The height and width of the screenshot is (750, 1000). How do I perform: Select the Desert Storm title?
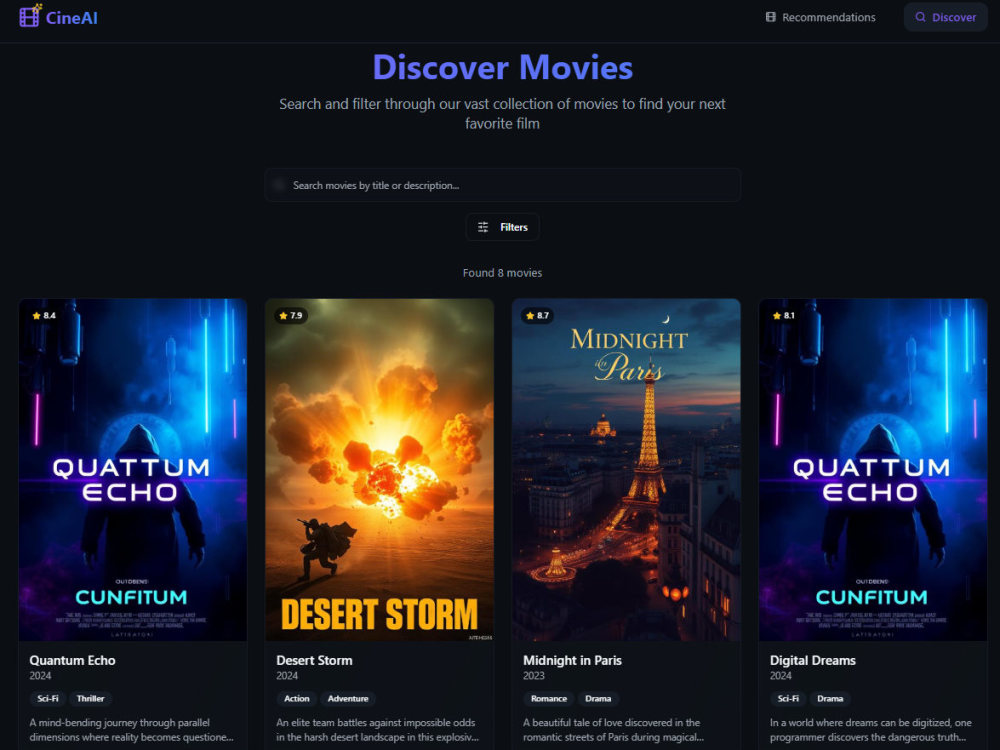tap(314, 661)
